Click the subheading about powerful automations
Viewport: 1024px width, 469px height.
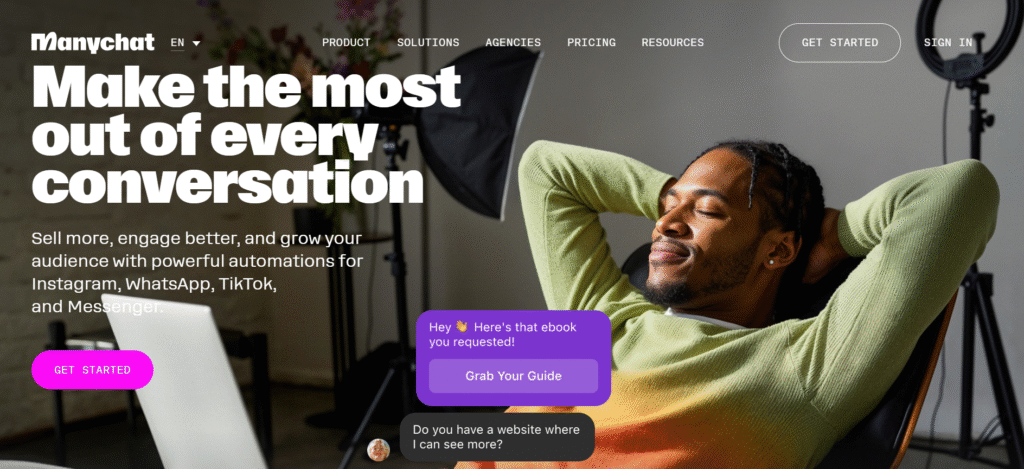point(197,272)
